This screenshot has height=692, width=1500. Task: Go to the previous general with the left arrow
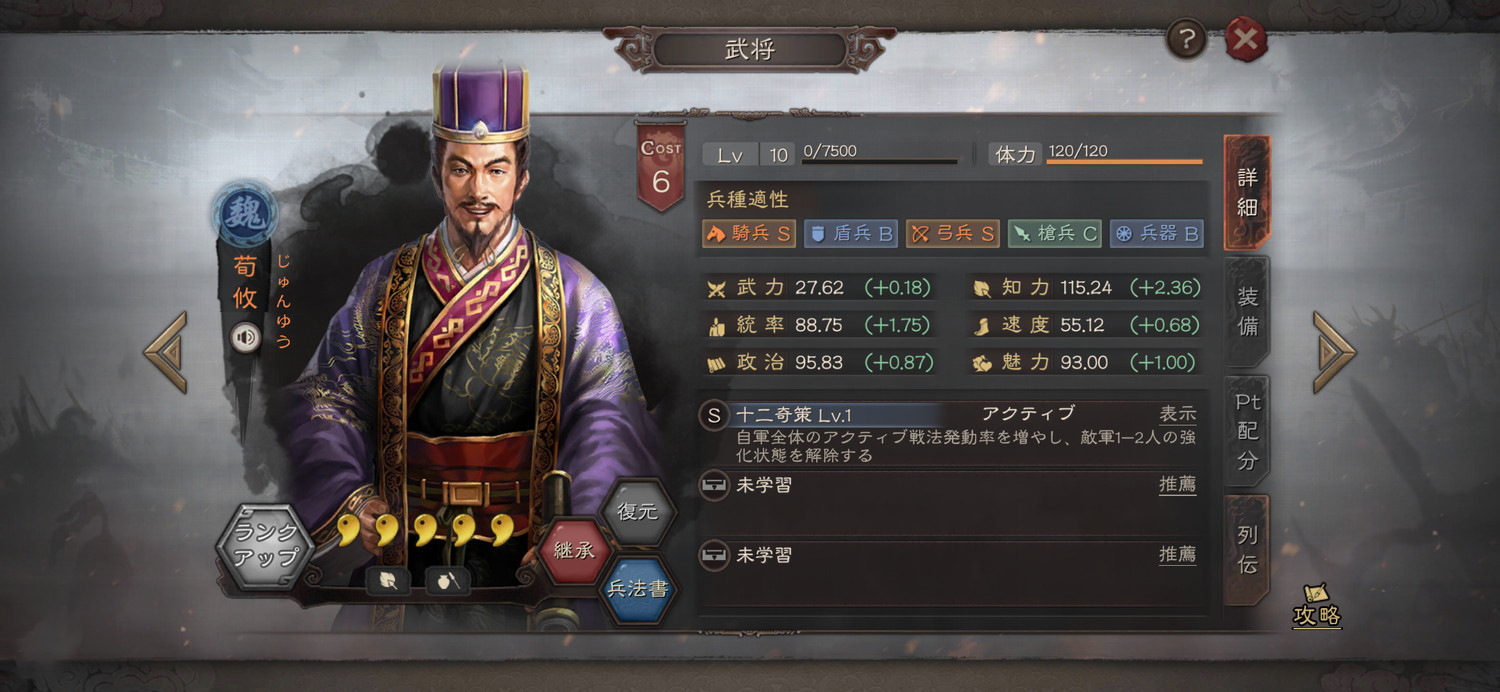165,352
